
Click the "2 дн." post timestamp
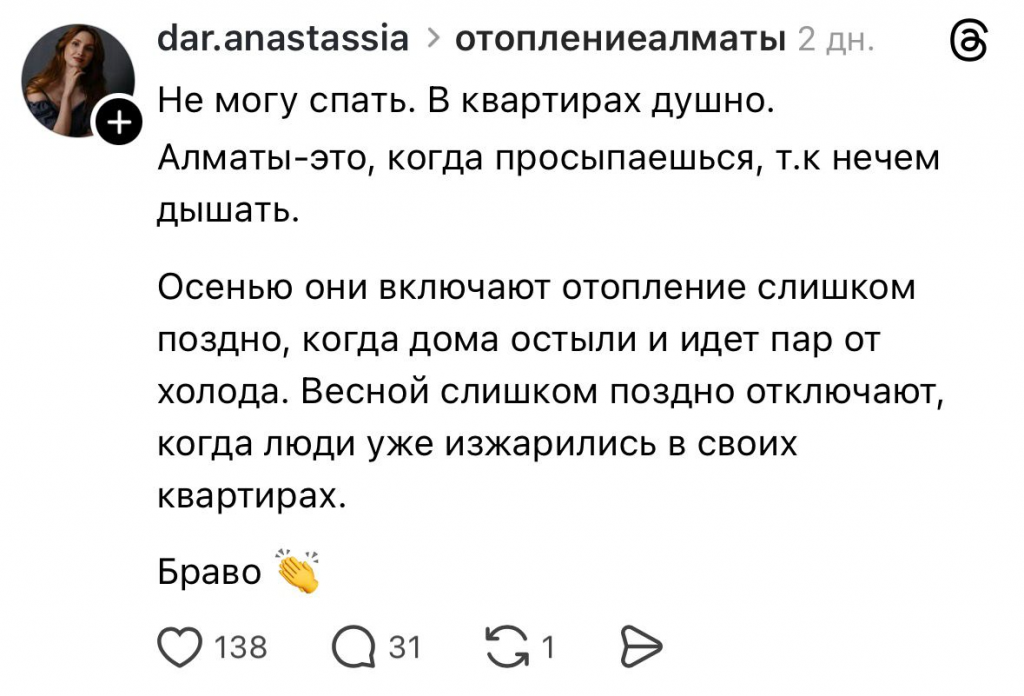837,40
